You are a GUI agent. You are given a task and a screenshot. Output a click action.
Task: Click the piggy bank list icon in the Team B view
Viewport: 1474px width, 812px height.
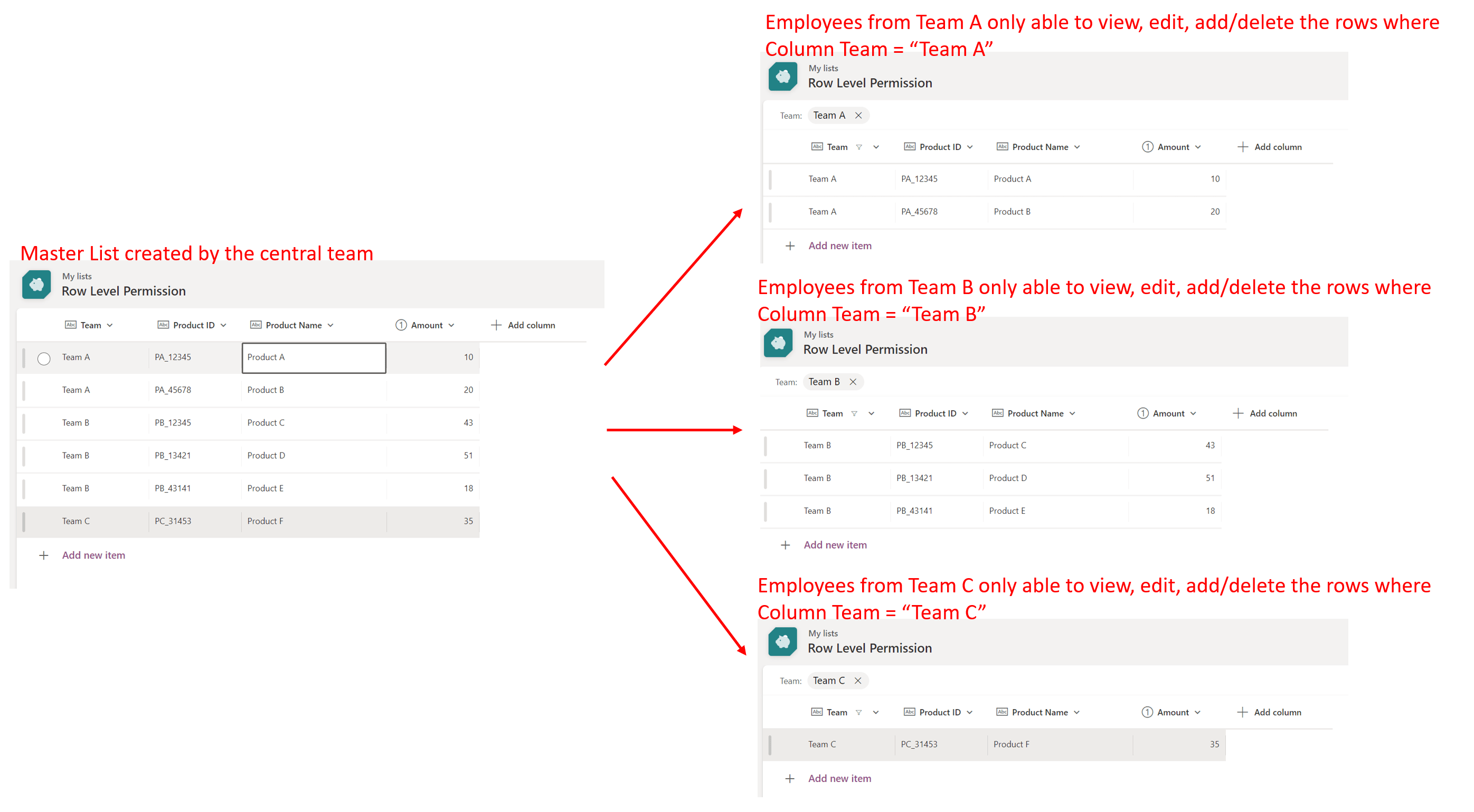point(778,343)
